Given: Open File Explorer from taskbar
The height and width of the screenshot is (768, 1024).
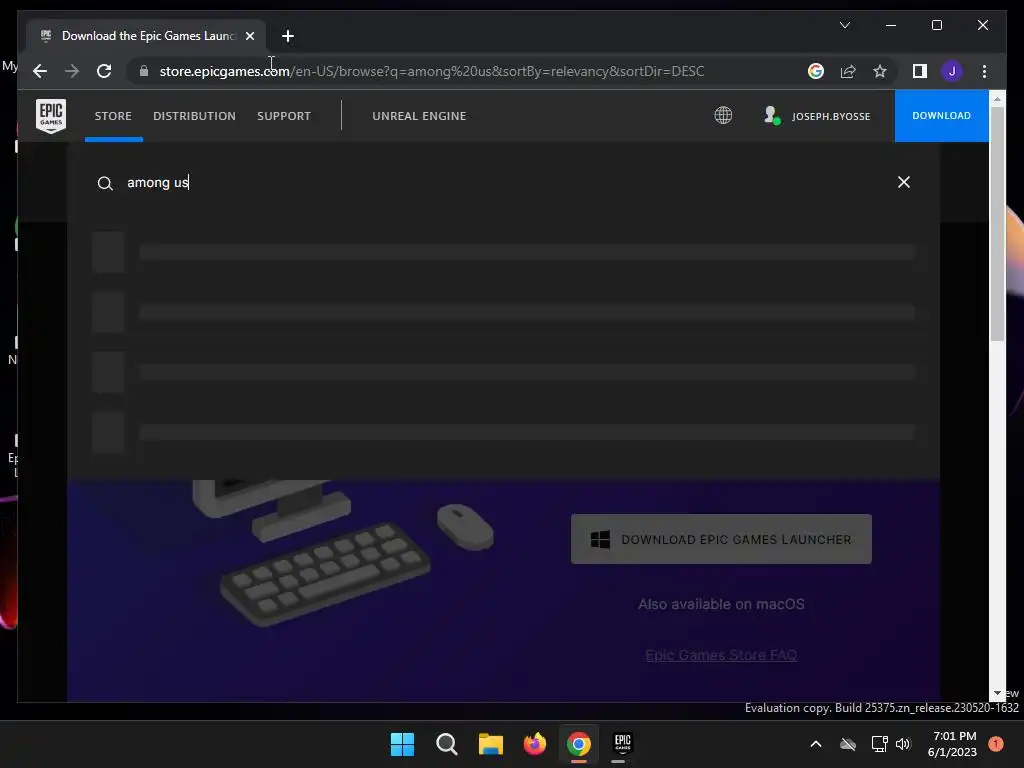Looking at the screenshot, I should tap(490, 744).
